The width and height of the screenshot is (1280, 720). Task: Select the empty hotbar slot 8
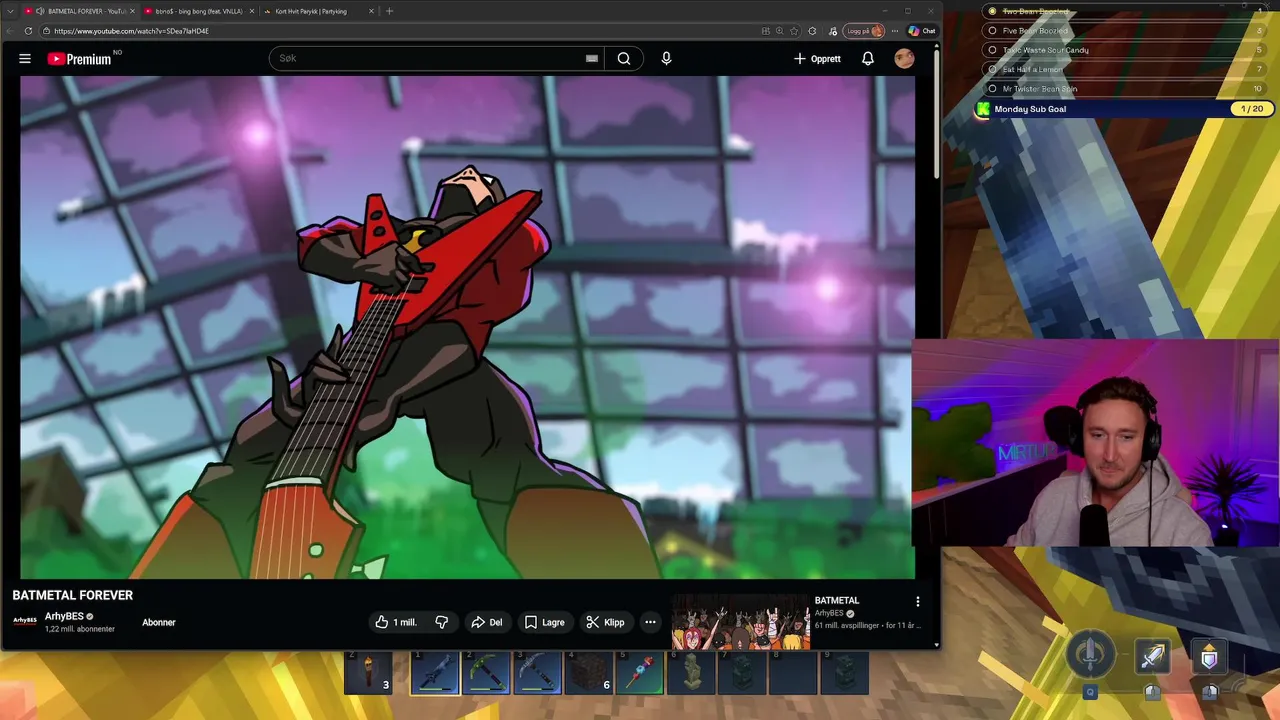[x=793, y=672]
